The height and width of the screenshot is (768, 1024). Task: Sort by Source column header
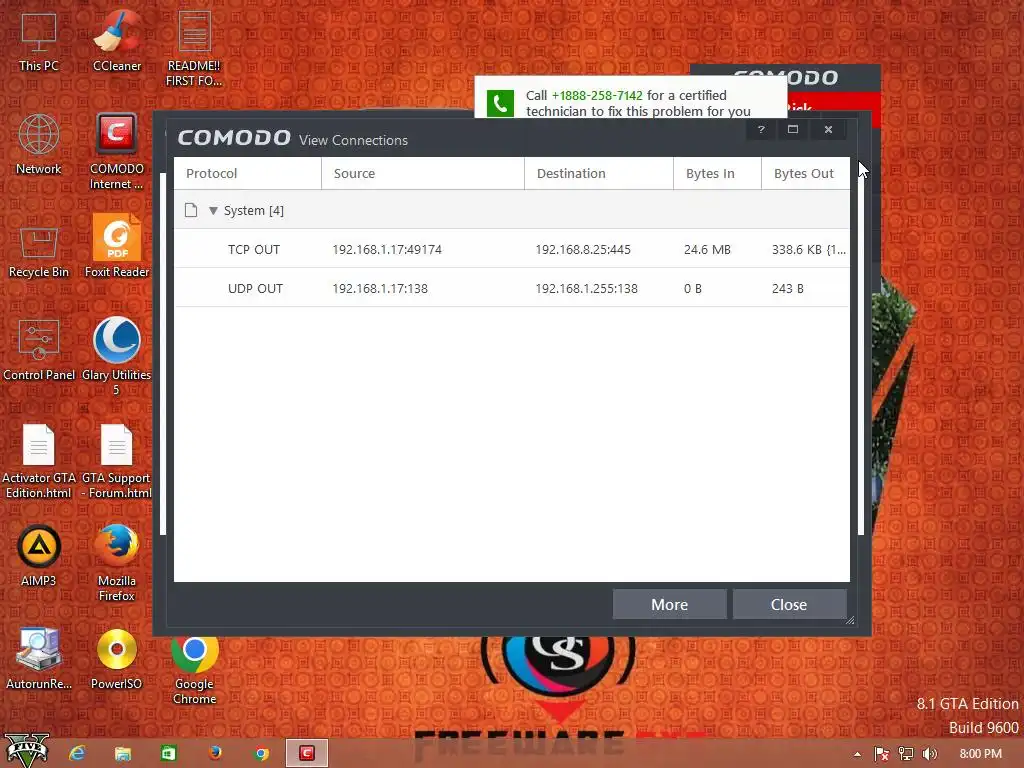423,174
